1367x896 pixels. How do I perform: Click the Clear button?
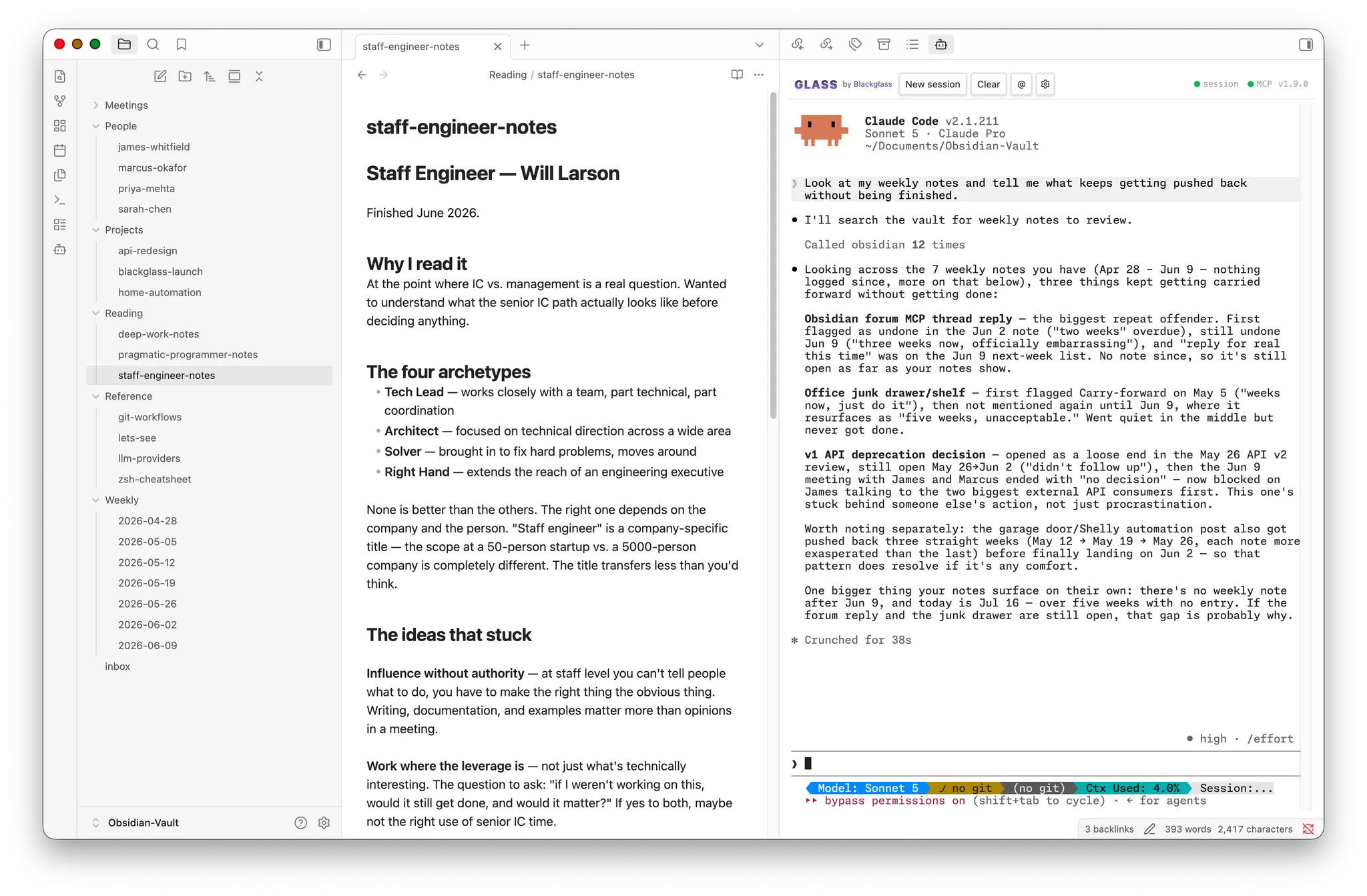(989, 84)
